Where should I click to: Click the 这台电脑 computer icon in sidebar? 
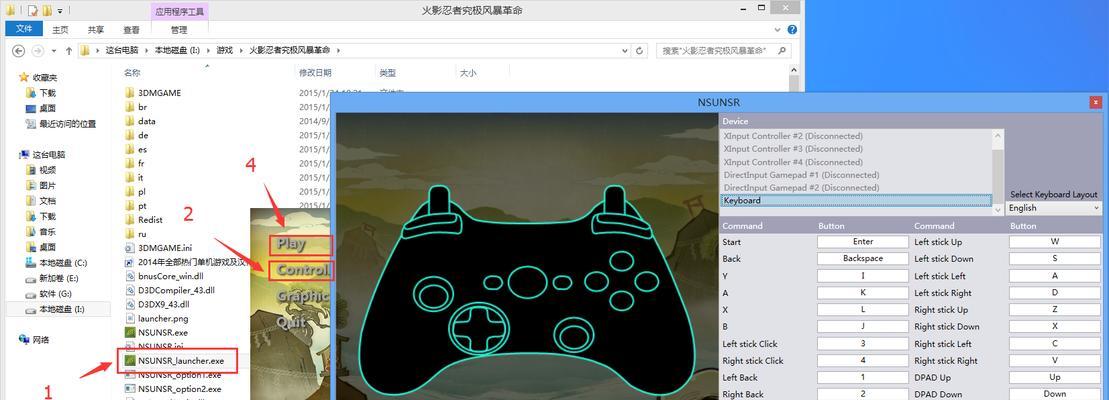(24, 155)
